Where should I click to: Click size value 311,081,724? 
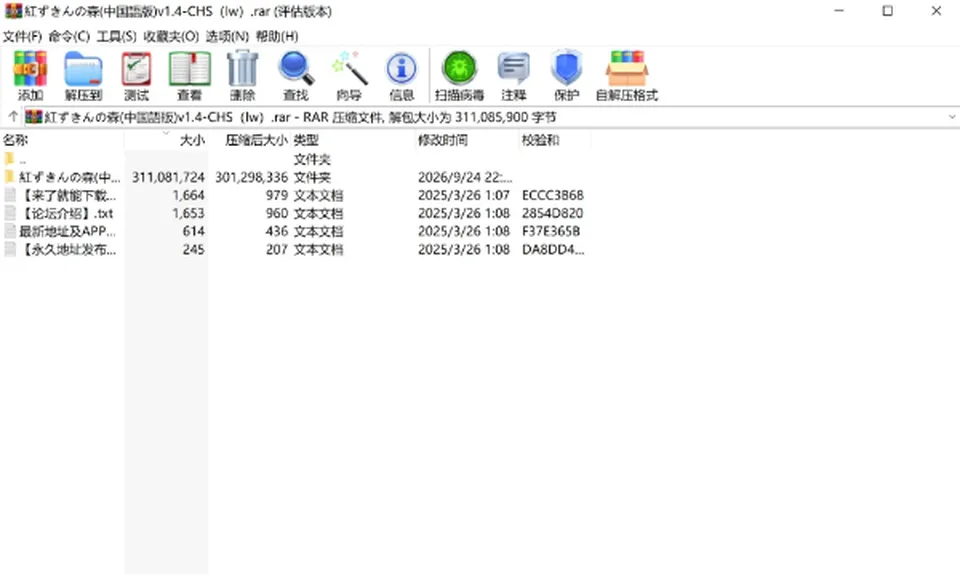(x=168, y=177)
